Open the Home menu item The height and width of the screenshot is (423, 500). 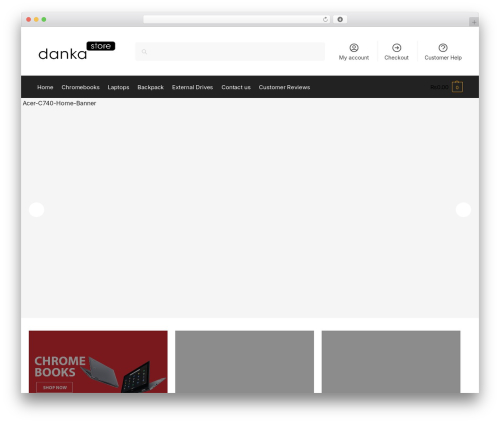coord(45,87)
